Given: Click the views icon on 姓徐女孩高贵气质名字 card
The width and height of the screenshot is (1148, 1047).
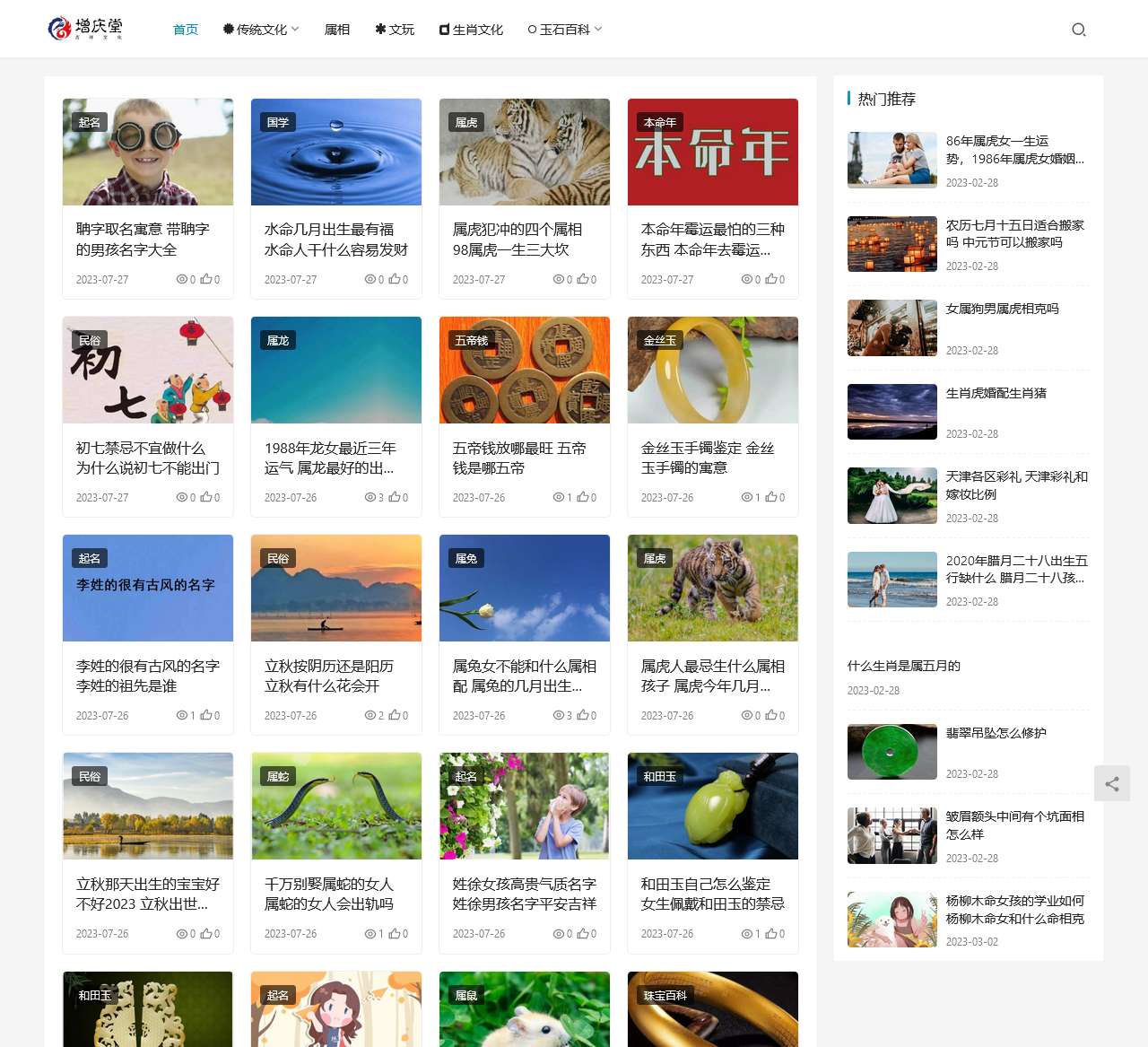Looking at the screenshot, I should [558, 933].
